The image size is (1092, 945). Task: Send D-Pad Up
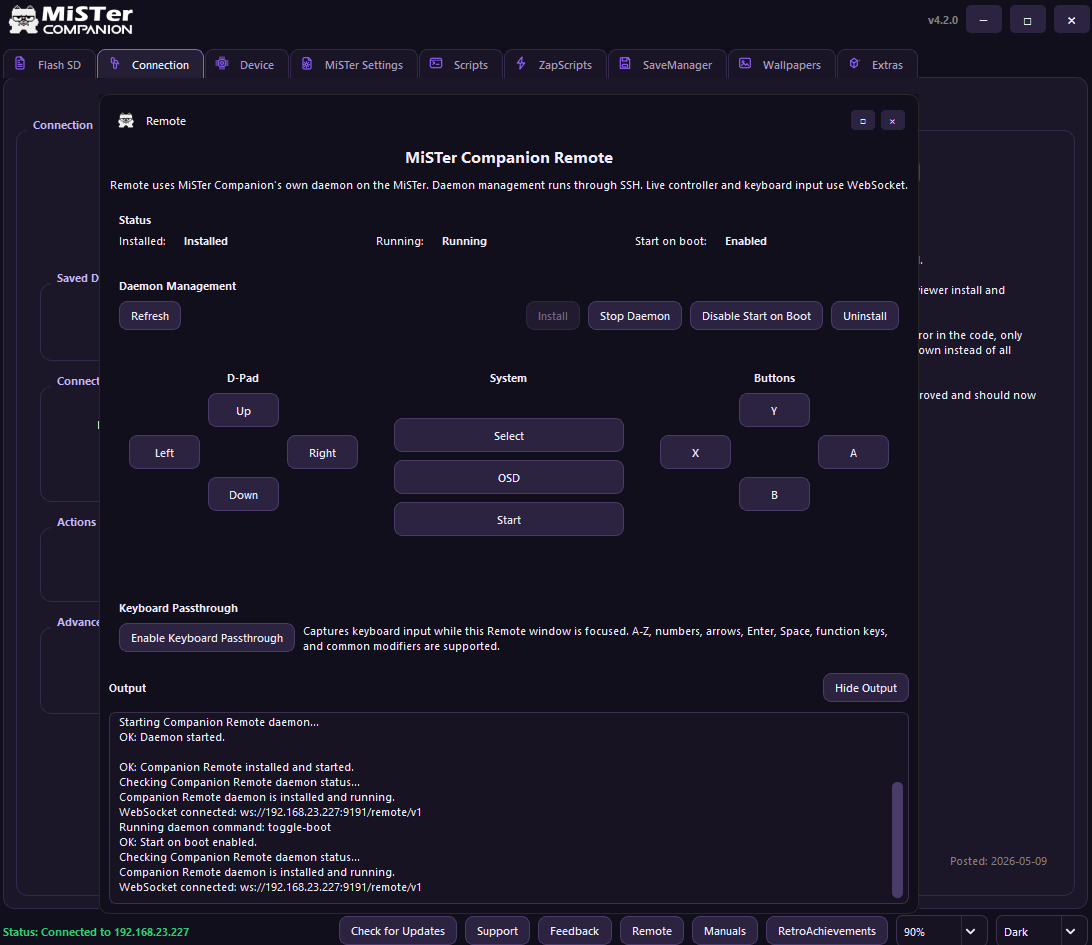(x=243, y=410)
